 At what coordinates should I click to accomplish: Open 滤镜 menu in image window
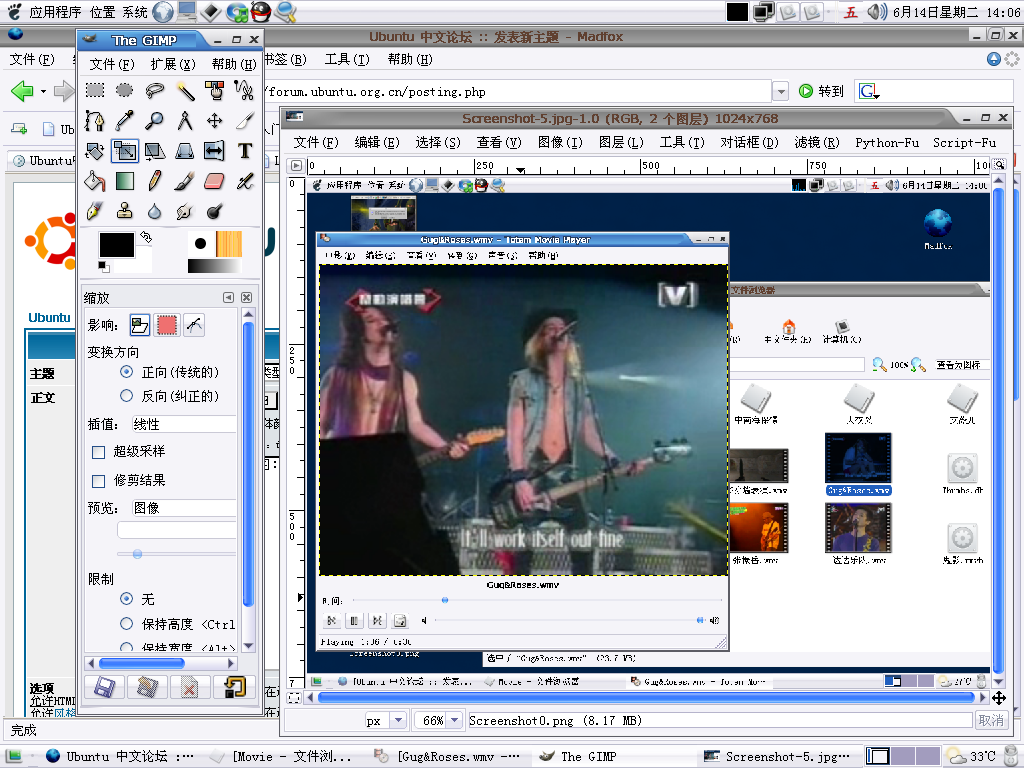[x=816, y=142]
